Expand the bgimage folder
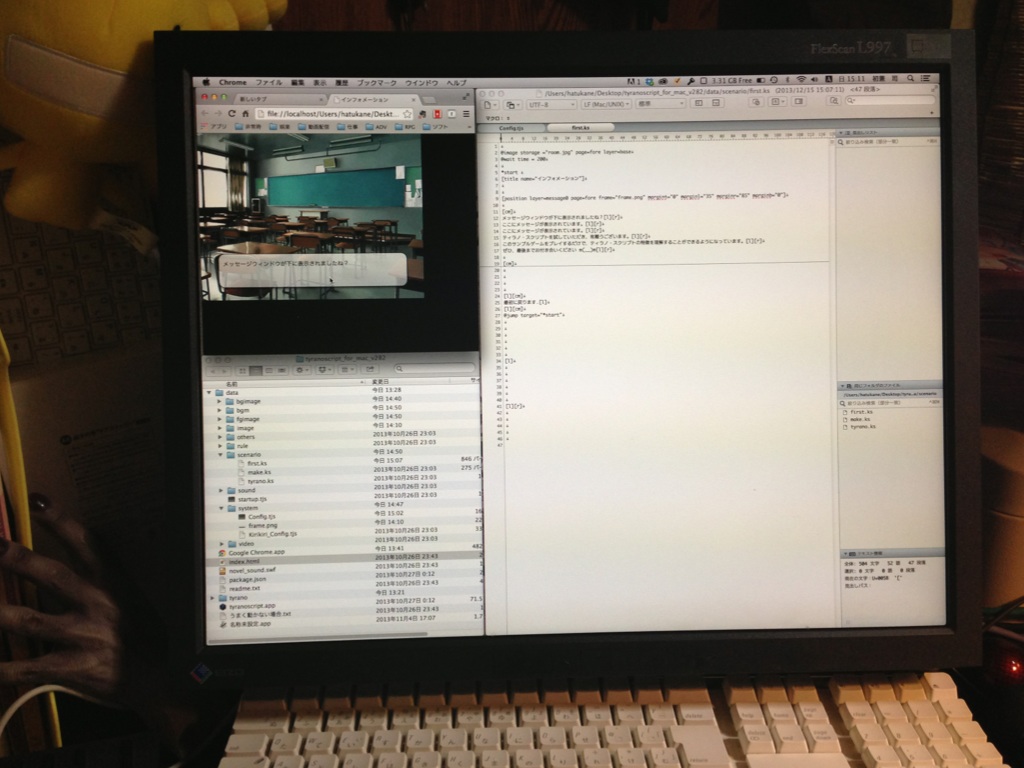1024x768 pixels. pyautogui.click(x=219, y=402)
